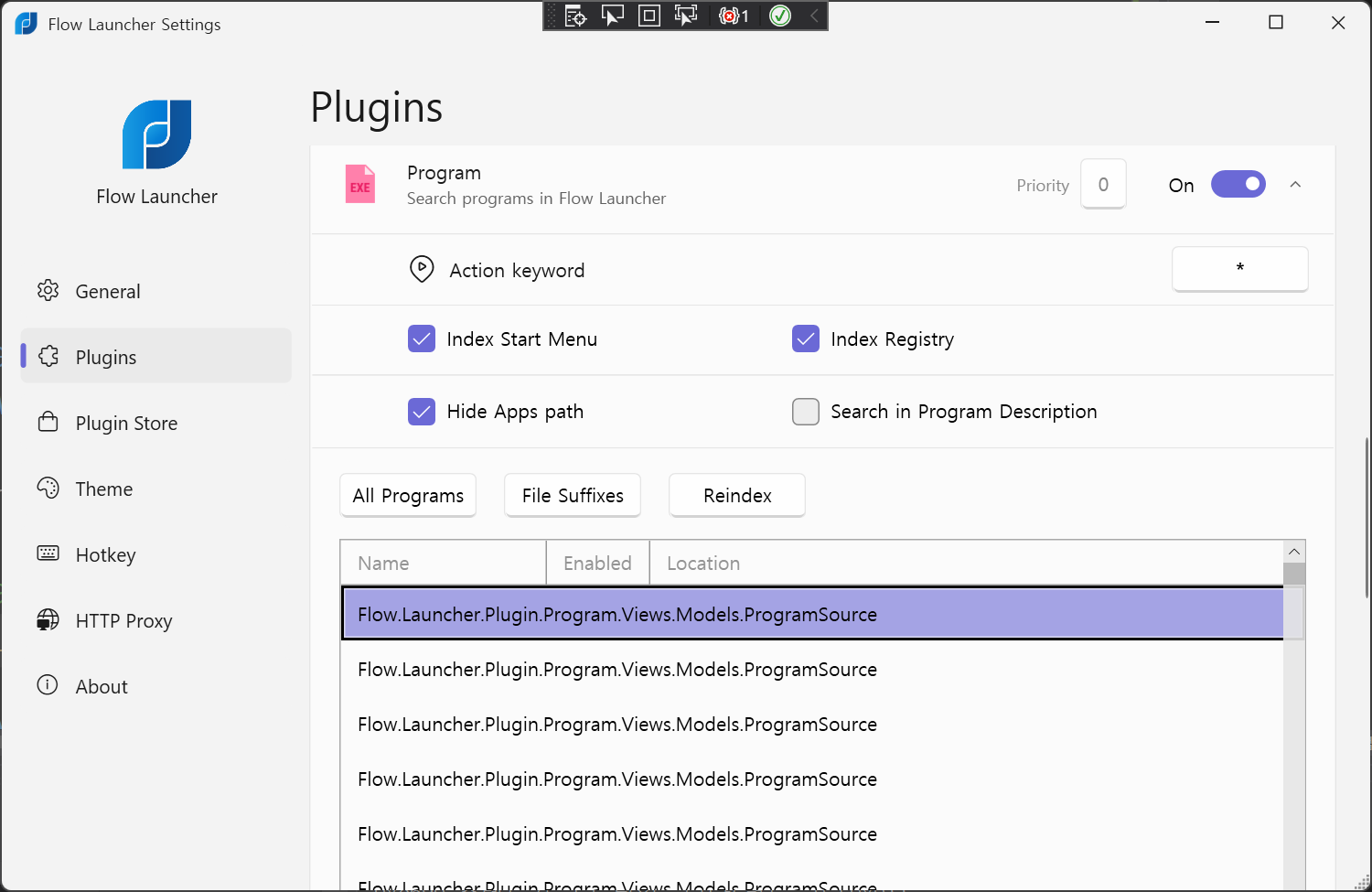Screen dimensions: 1372x892
Task: Uncheck Index Registry
Action: coord(806,339)
